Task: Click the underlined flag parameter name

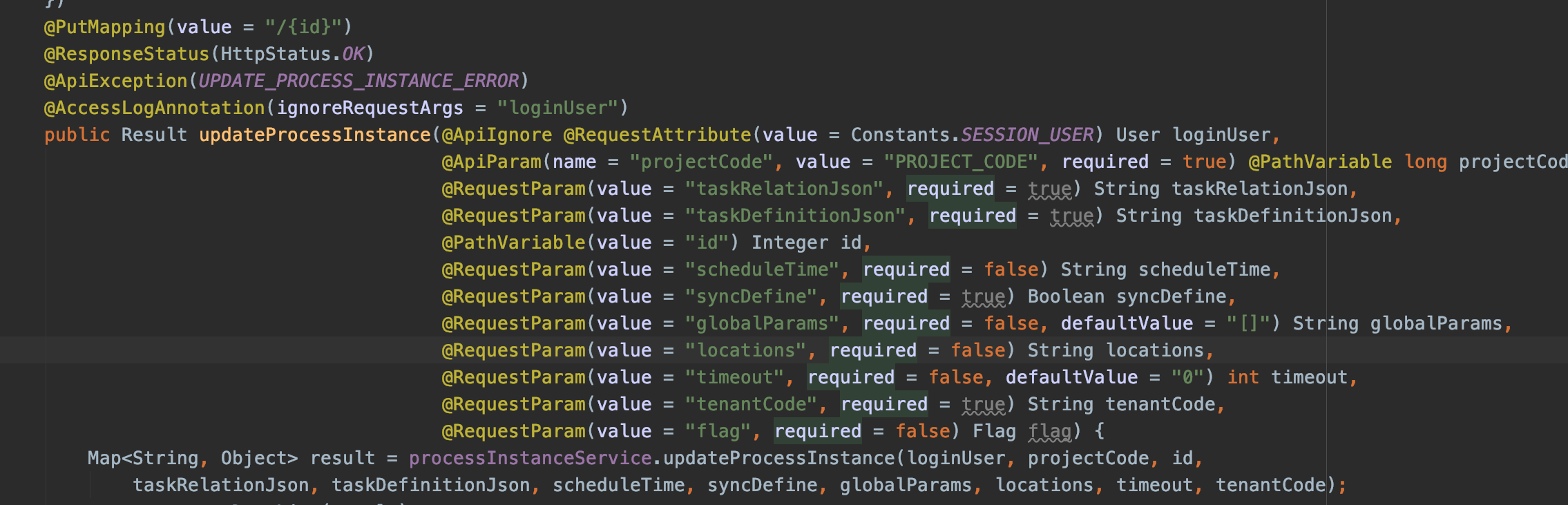Action: point(1050,431)
